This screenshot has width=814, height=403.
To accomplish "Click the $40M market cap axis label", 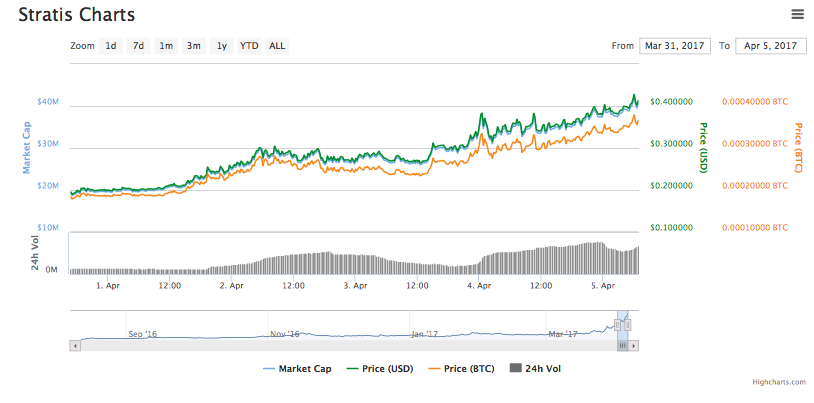I will tap(48, 101).
